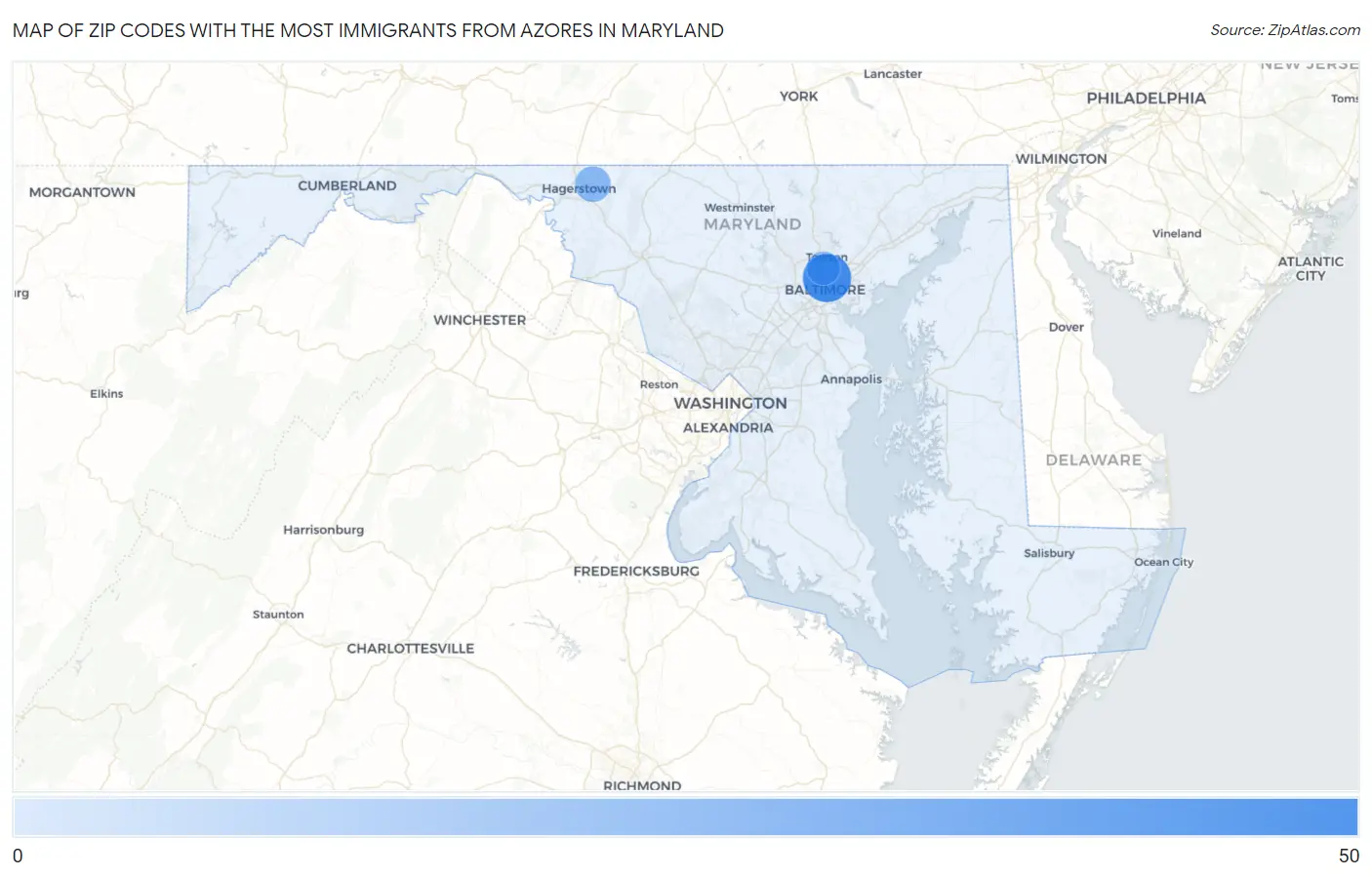Screen dimensions: 1372x877
Task: Click the Ocean City label
Action: click(1163, 562)
